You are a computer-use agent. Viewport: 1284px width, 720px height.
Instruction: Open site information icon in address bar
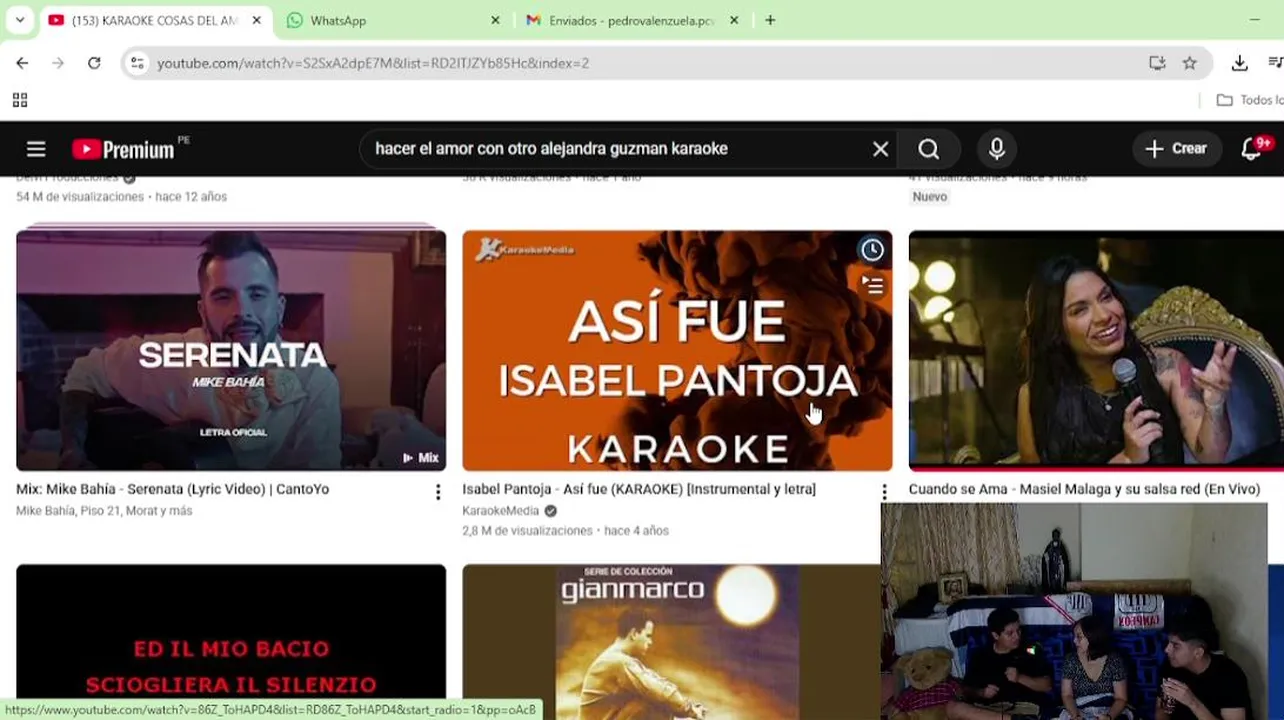click(137, 63)
